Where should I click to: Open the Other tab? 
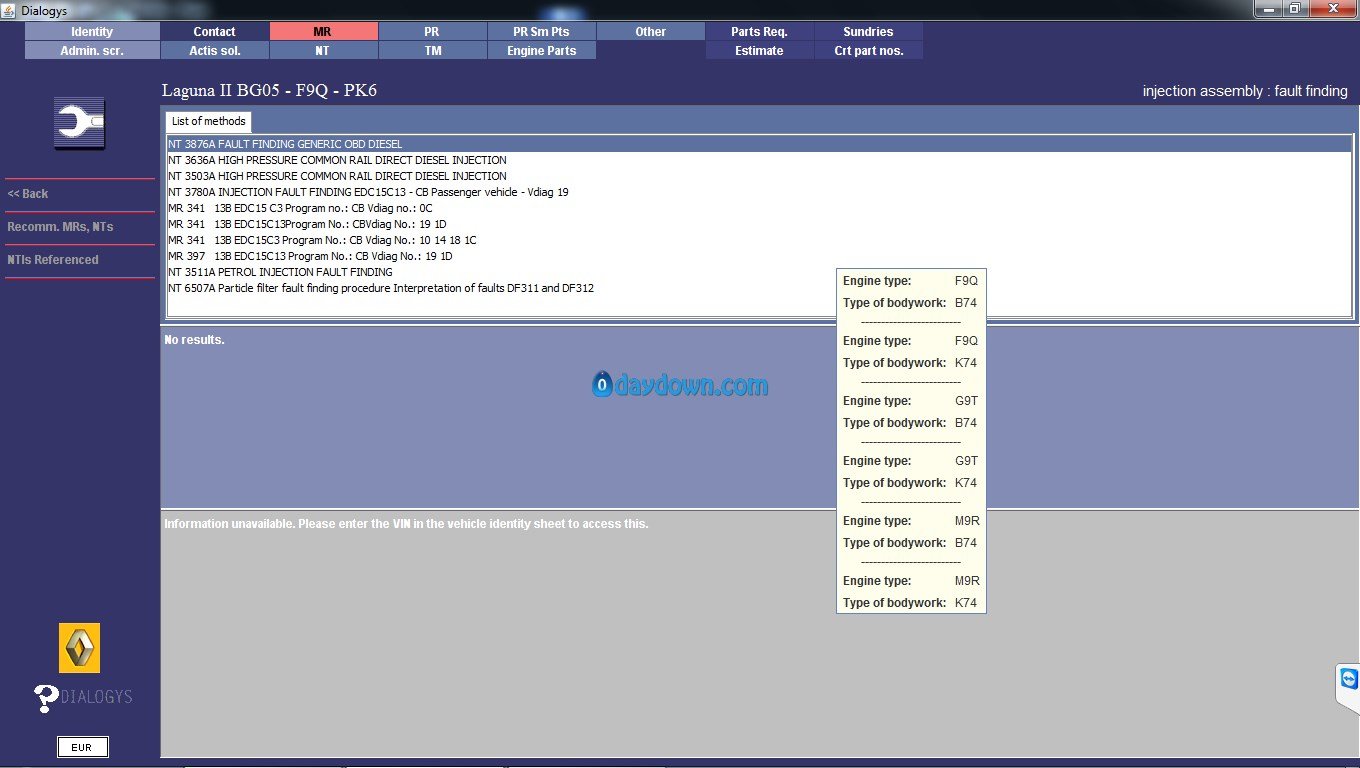point(650,32)
